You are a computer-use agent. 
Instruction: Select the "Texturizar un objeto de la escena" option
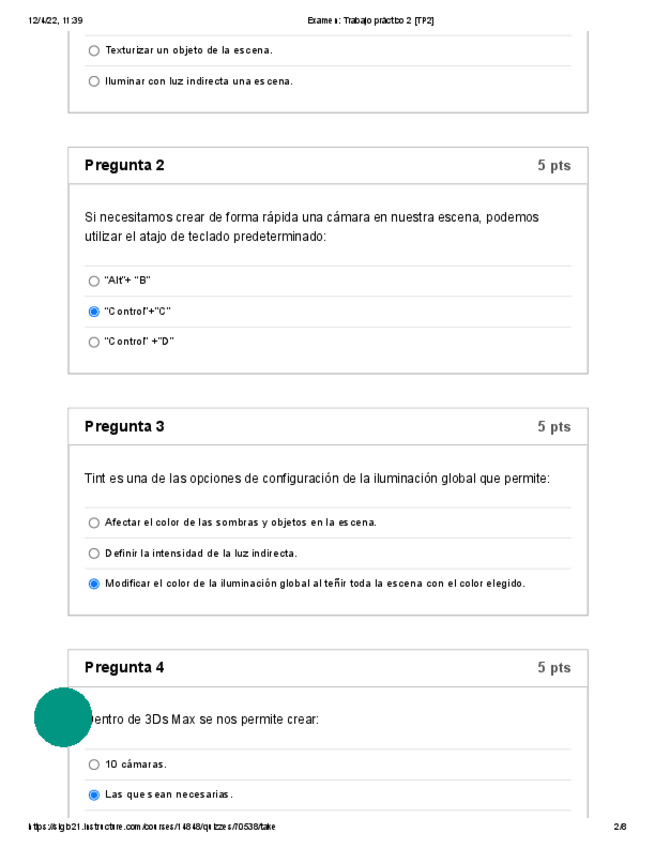[x=94, y=50]
